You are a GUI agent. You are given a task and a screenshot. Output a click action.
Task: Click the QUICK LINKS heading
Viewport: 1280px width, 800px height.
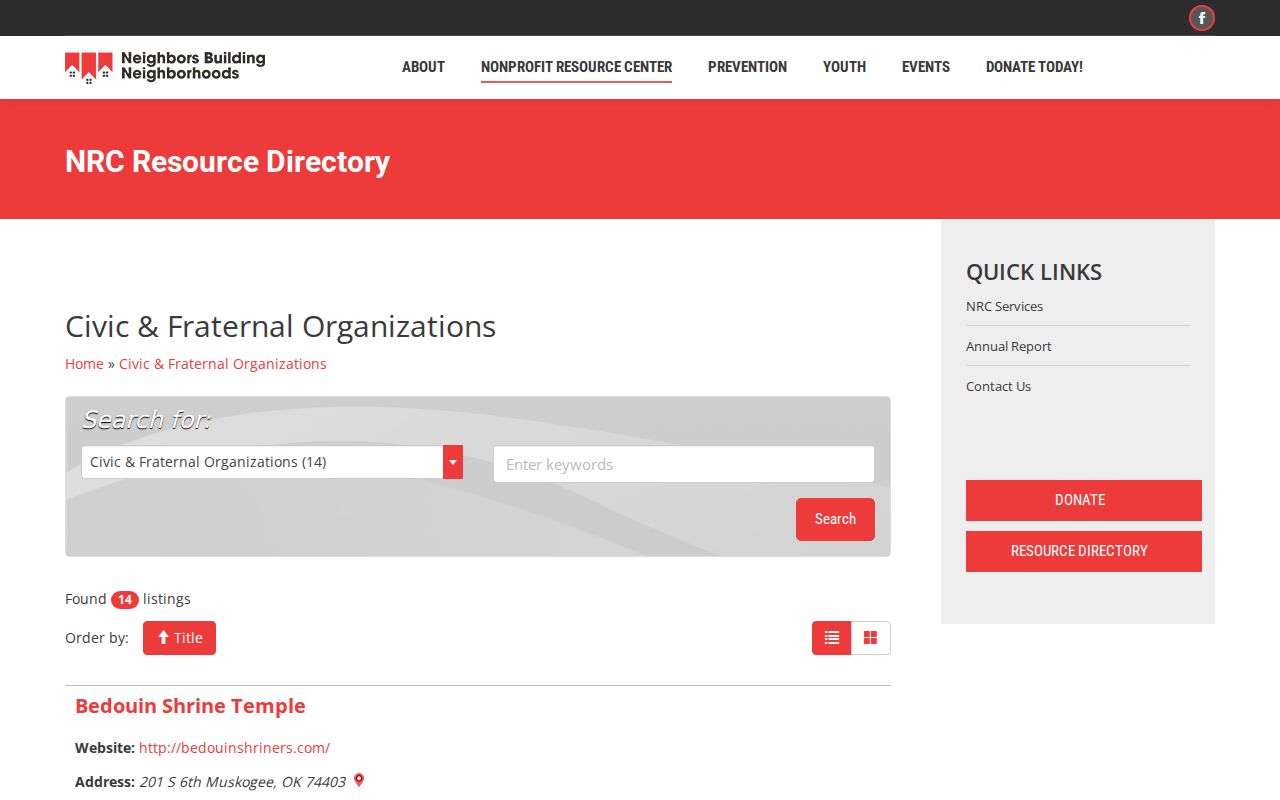click(x=1034, y=272)
